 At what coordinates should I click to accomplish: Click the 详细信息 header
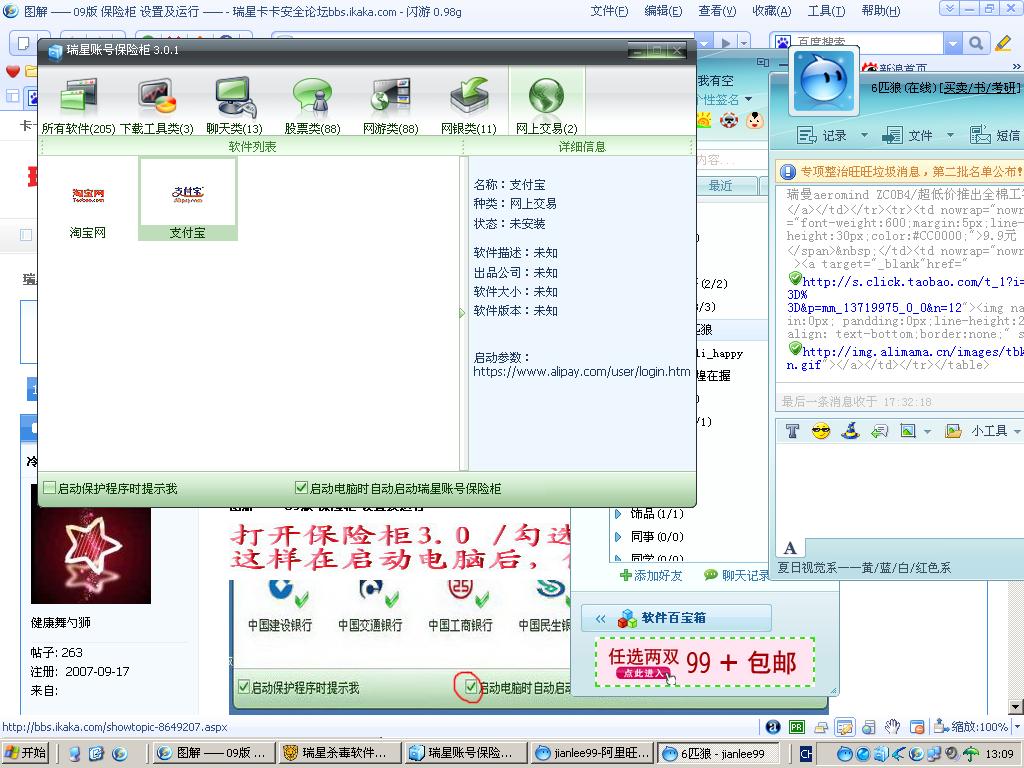[582, 146]
